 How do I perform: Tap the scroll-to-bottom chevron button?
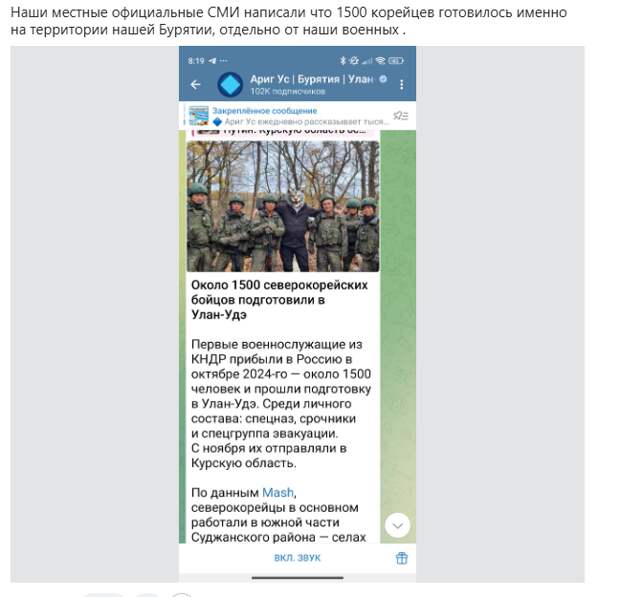397,525
